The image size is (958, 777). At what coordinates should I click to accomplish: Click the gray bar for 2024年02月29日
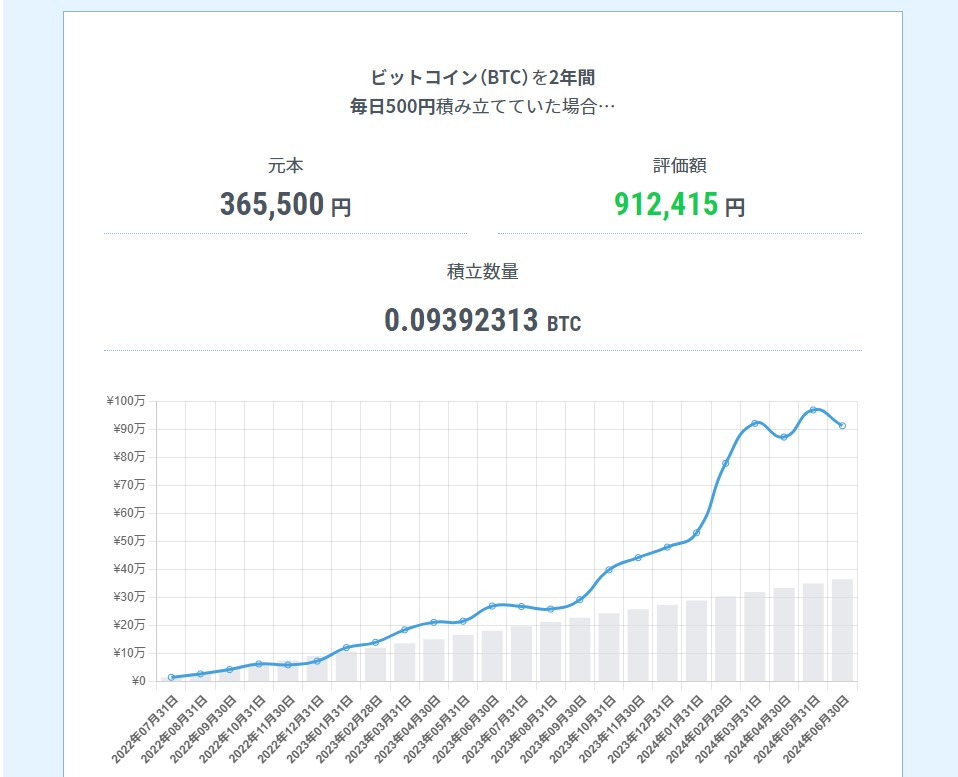click(x=726, y=639)
